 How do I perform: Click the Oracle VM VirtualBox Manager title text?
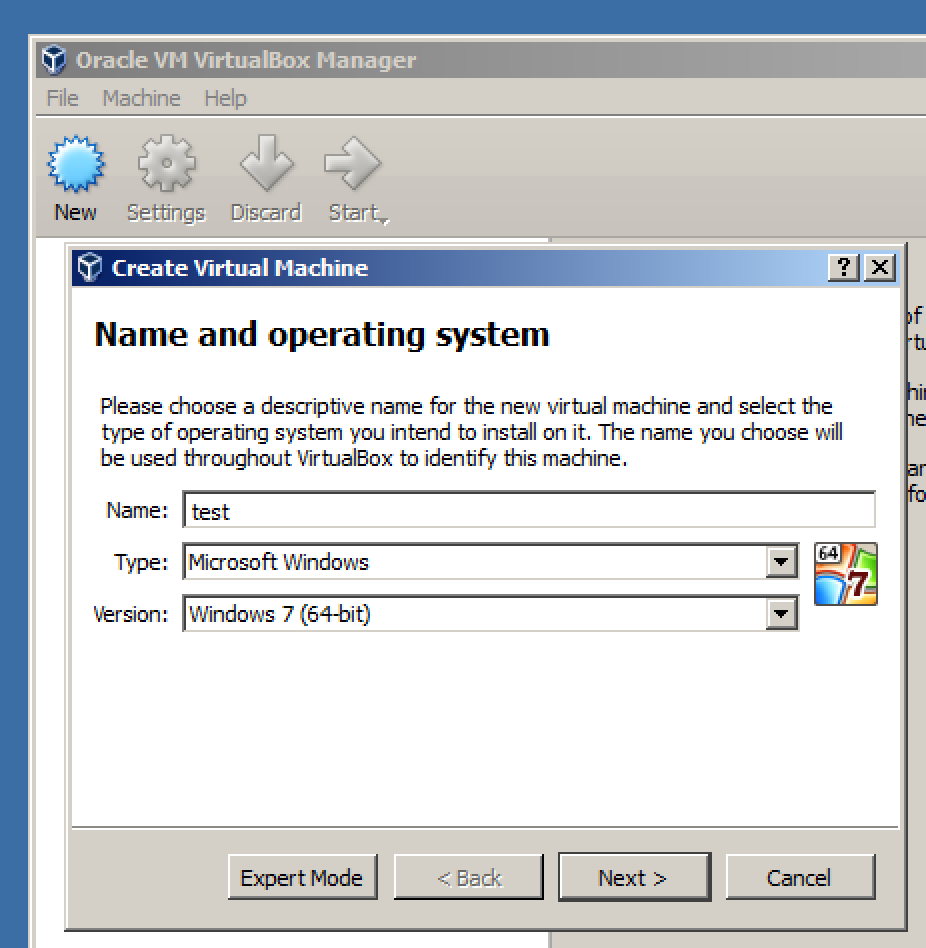pyautogui.click(x=246, y=60)
